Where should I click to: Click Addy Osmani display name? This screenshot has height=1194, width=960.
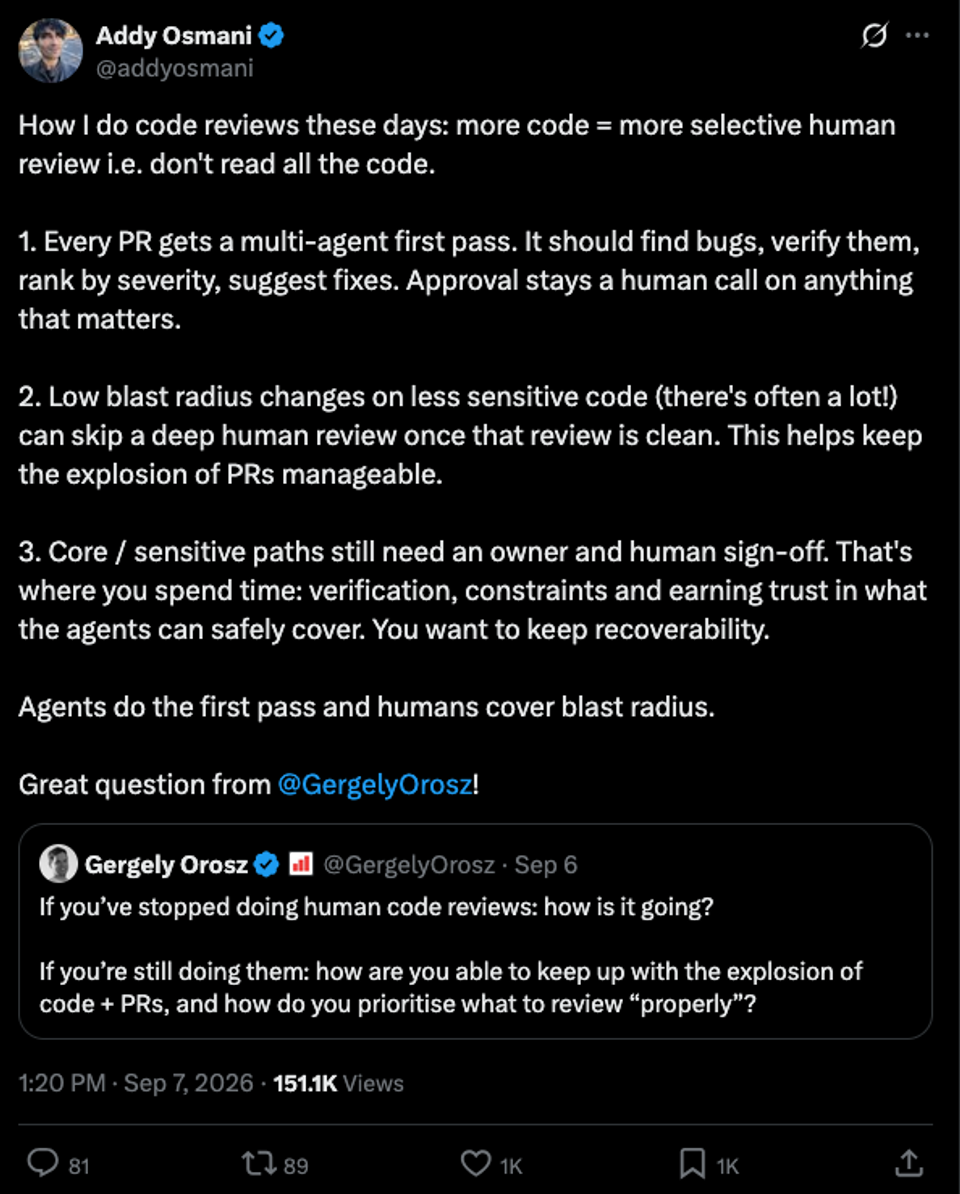point(174,35)
